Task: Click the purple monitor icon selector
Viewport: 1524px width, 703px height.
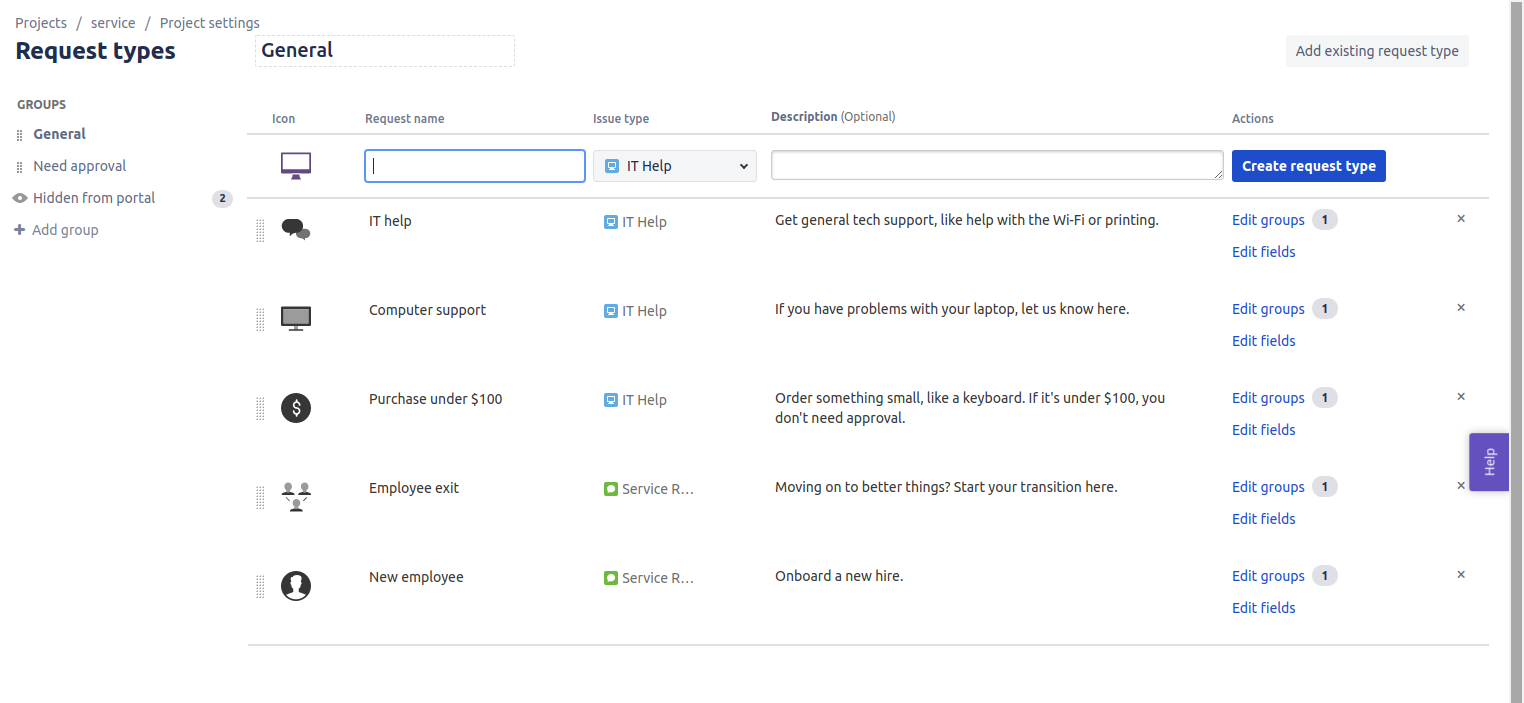Action: (296, 166)
